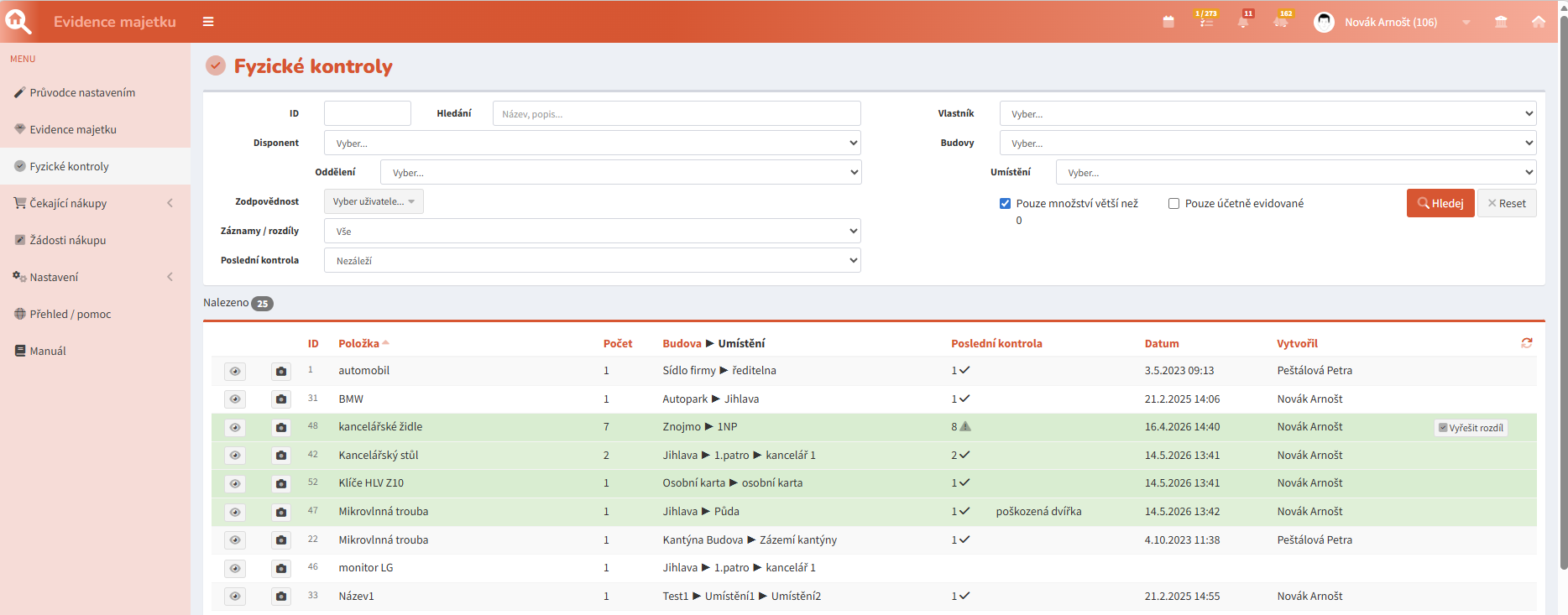Open the Poslední kontrola dropdown
This screenshot has height=615, width=1568.
coord(593,260)
